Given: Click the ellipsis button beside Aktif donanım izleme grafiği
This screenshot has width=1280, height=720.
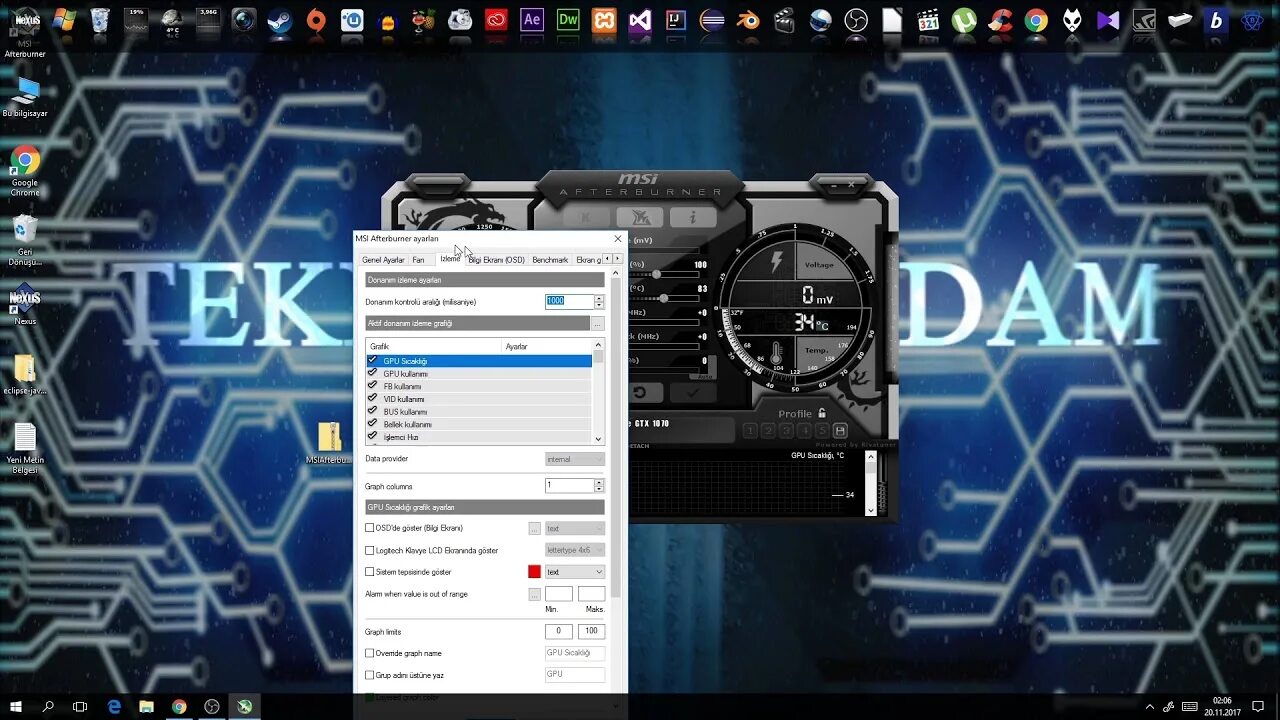Looking at the screenshot, I should (x=598, y=324).
